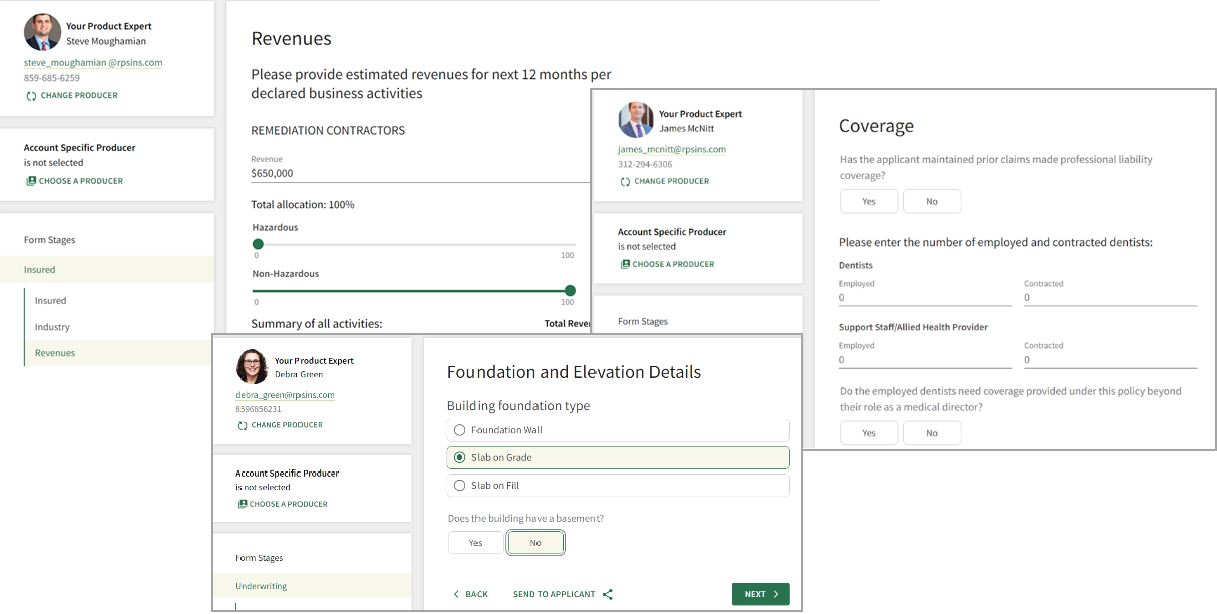Click the Non-Hazardous allocation slider handle
Viewport: 1217px width, 614px height.
570,291
